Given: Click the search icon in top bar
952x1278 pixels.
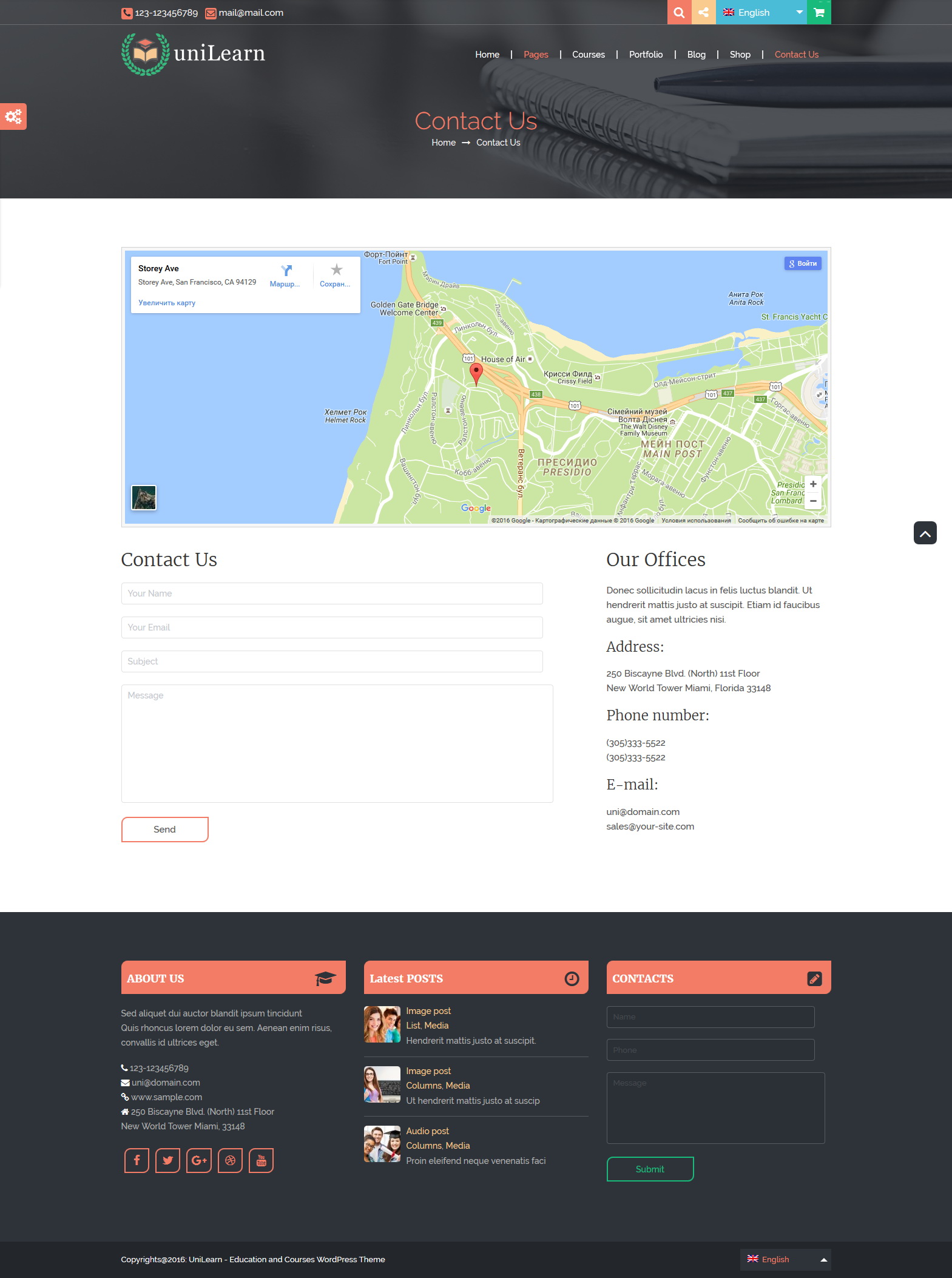Looking at the screenshot, I should tap(679, 12).
